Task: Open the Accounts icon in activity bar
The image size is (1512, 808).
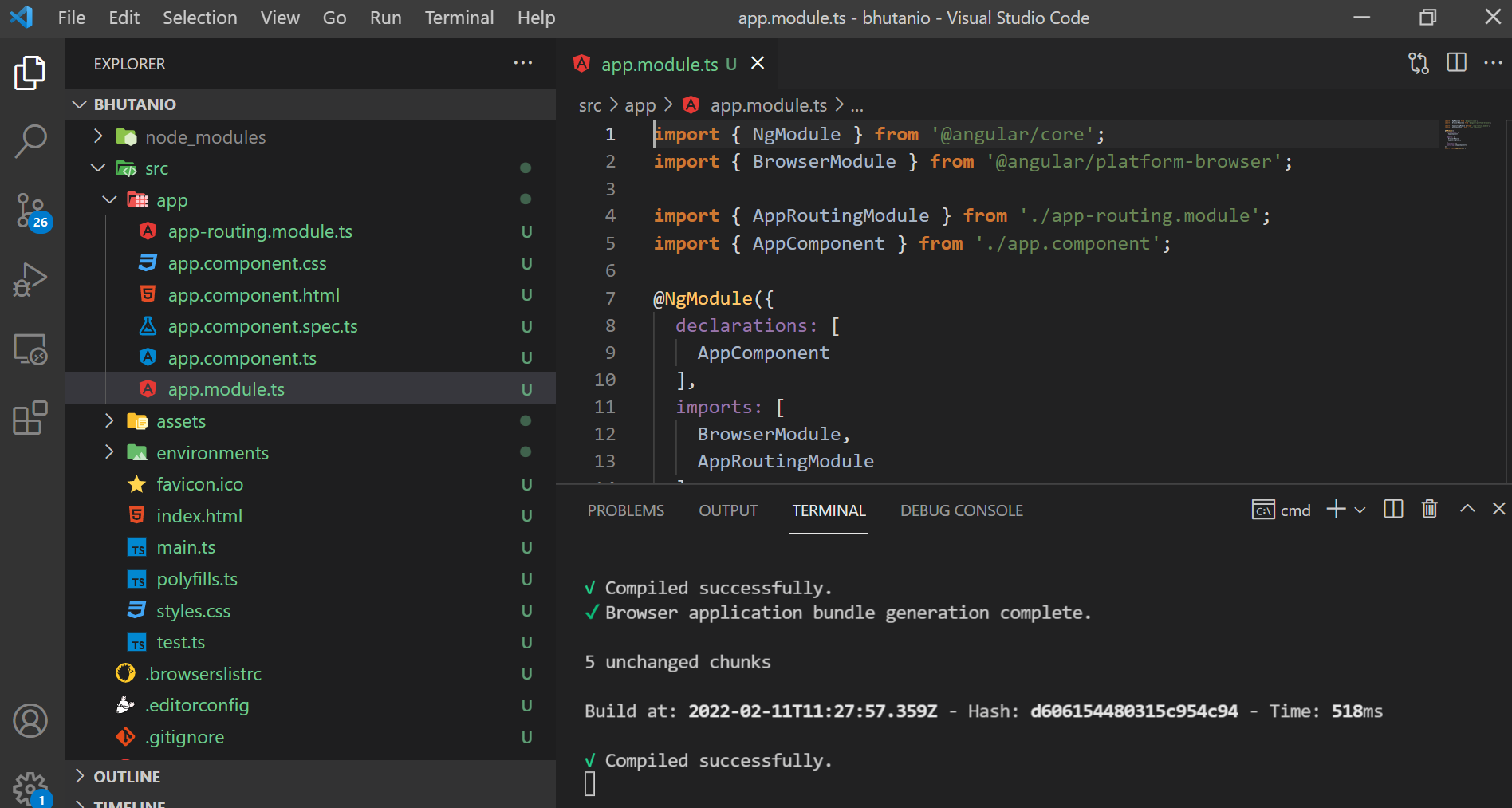Action: pos(30,720)
